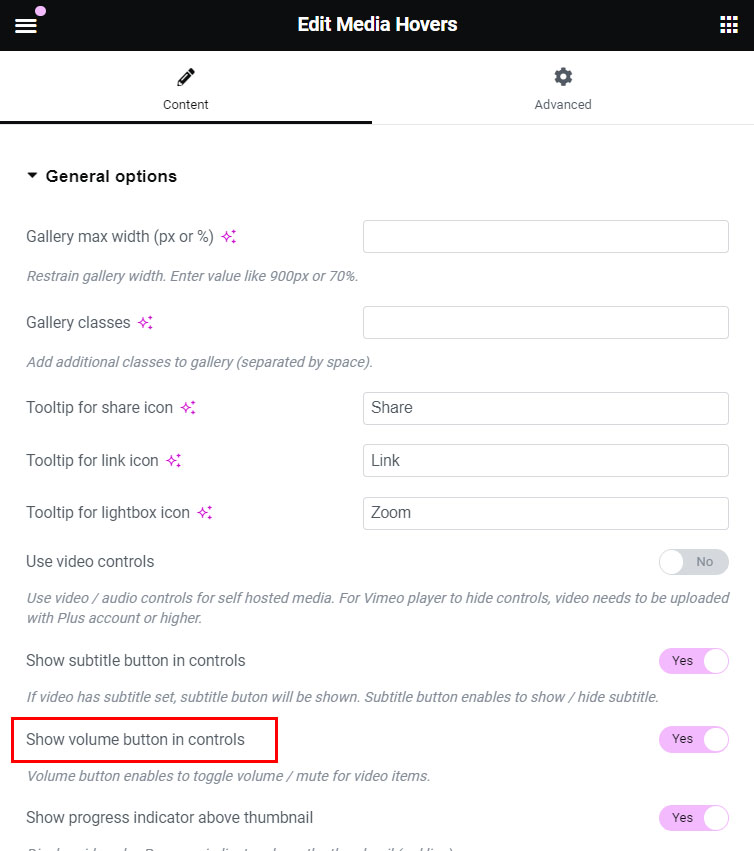Click the Tooltip for share icon field

click(545, 408)
